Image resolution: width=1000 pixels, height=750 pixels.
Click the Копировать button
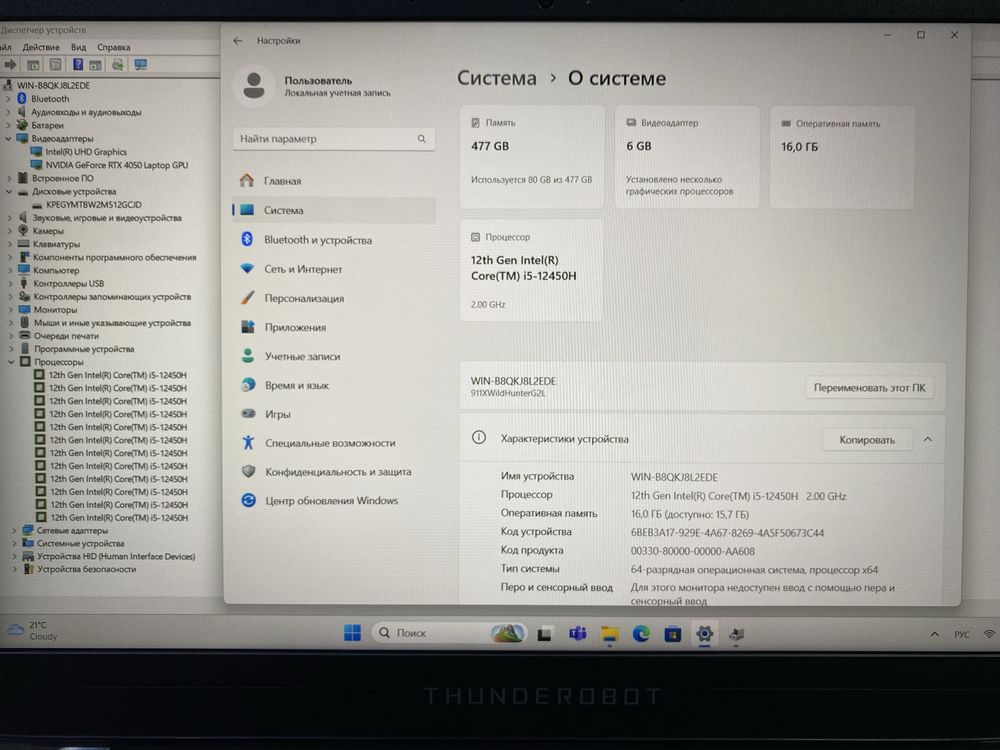coord(867,440)
